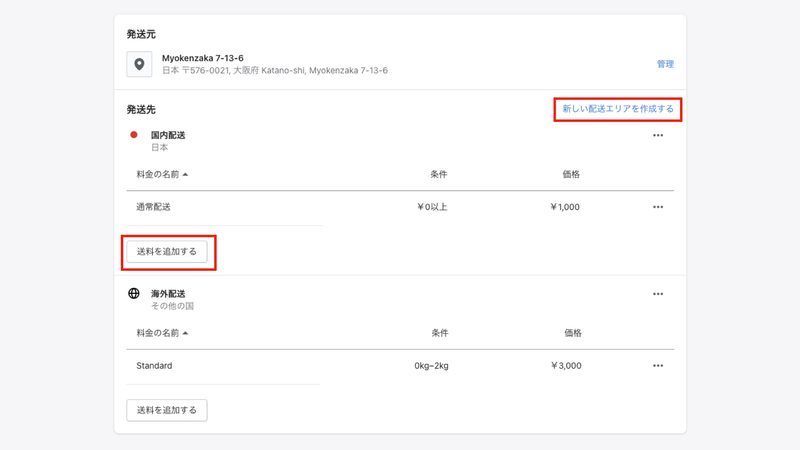Click the 発送先 section heading

[x=141, y=109]
